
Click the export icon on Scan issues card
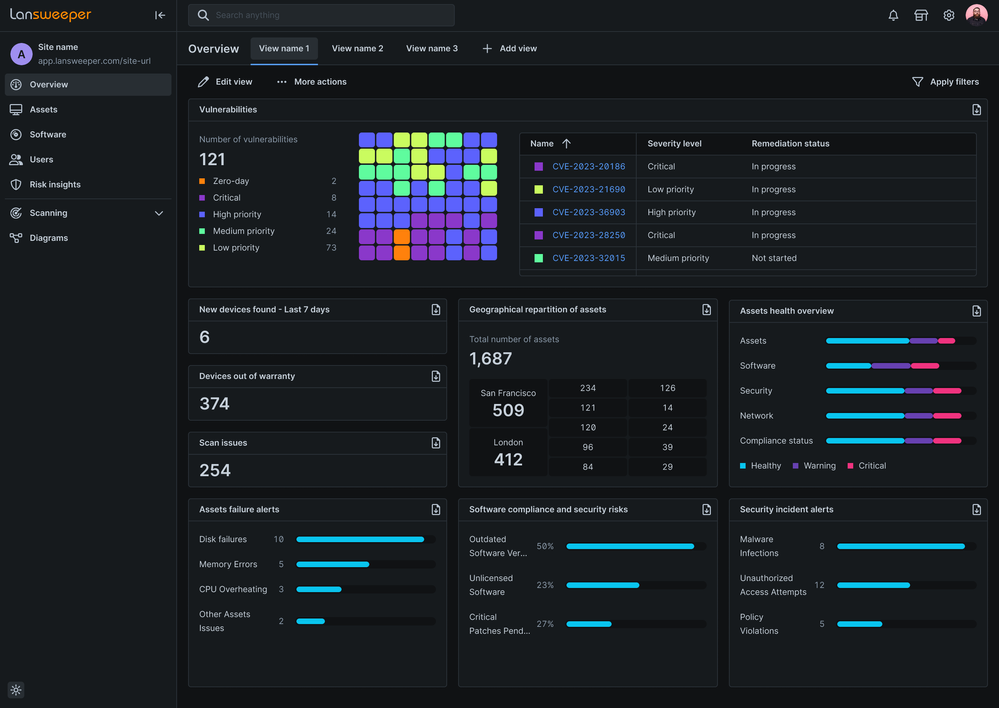(x=435, y=442)
